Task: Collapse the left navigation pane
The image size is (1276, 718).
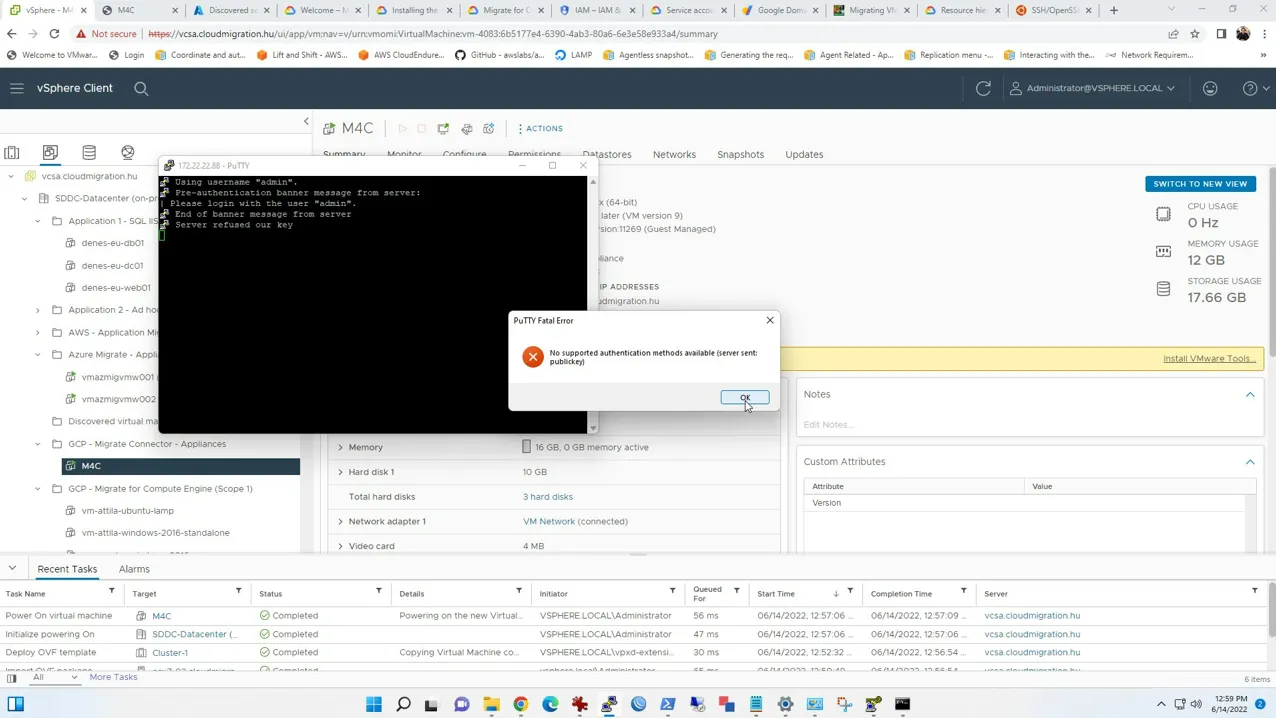Action: pyautogui.click(x=306, y=121)
